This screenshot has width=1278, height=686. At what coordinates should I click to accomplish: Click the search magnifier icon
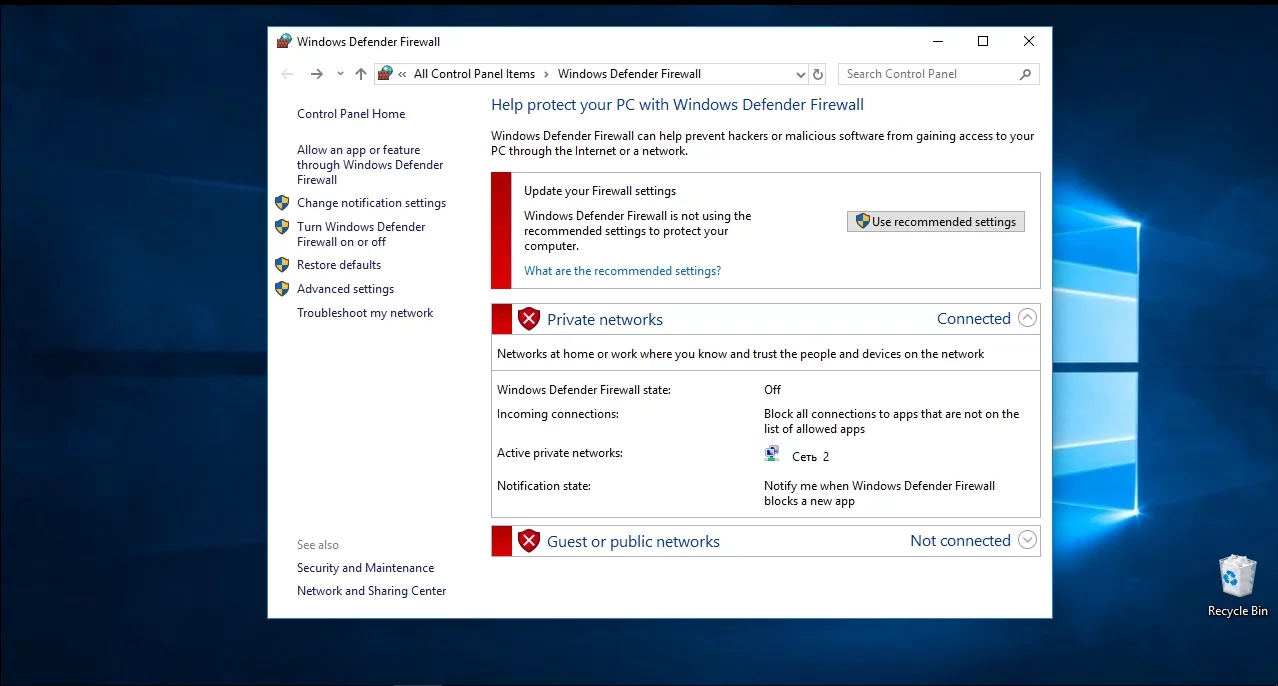1025,74
